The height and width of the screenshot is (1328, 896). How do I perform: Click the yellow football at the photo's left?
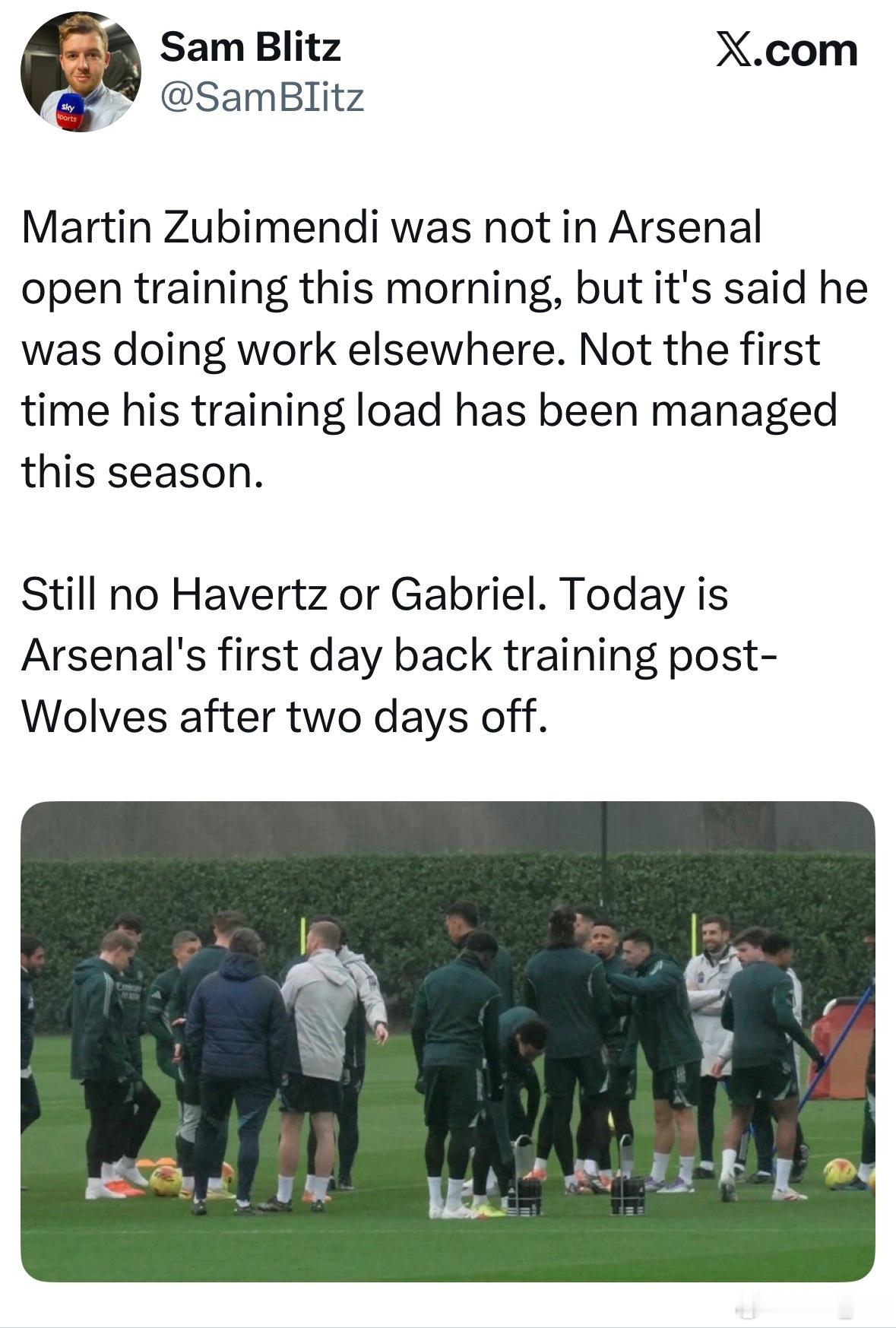click(x=166, y=1181)
